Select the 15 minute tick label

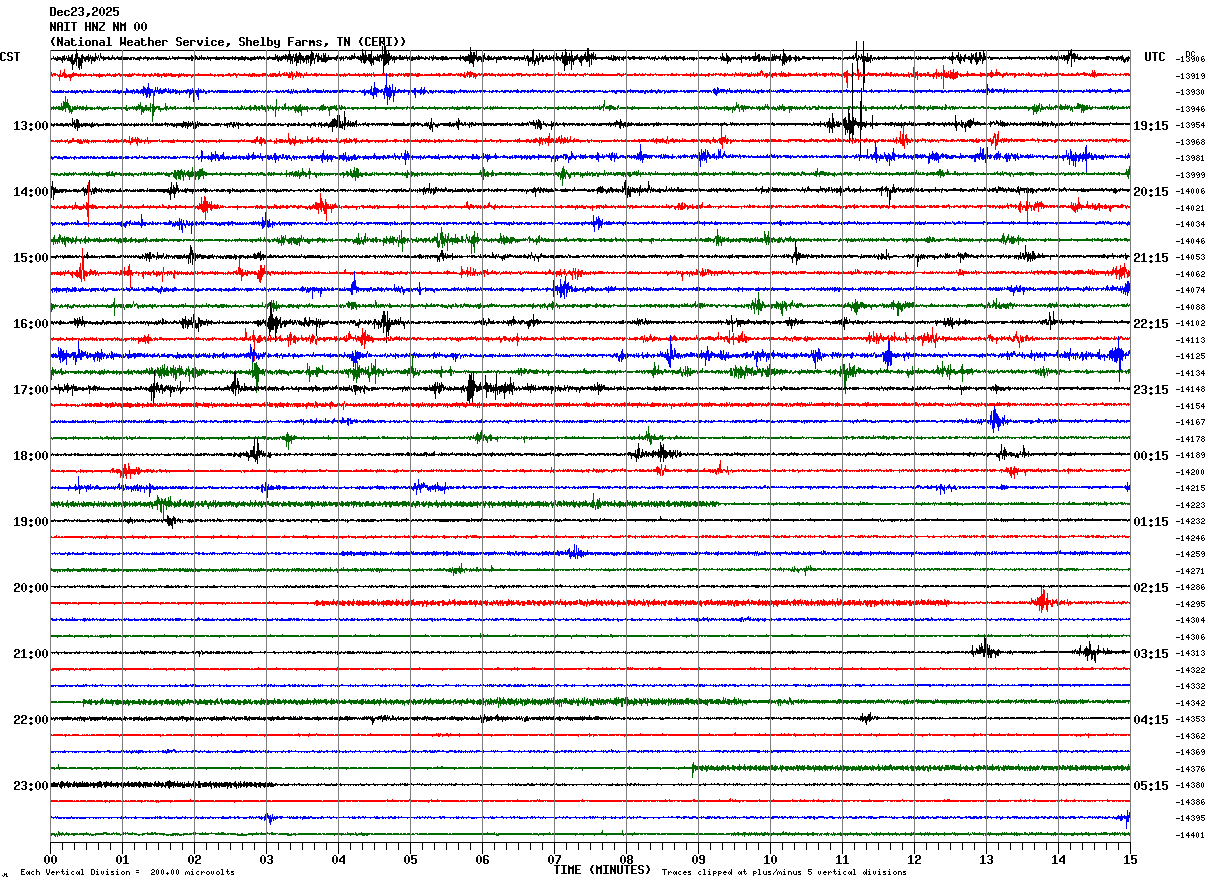click(x=1129, y=859)
